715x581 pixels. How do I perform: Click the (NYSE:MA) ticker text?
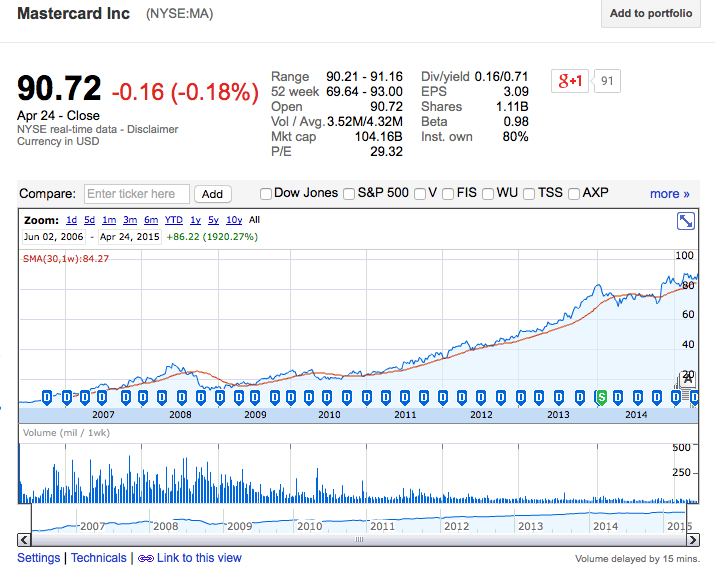click(x=179, y=14)
